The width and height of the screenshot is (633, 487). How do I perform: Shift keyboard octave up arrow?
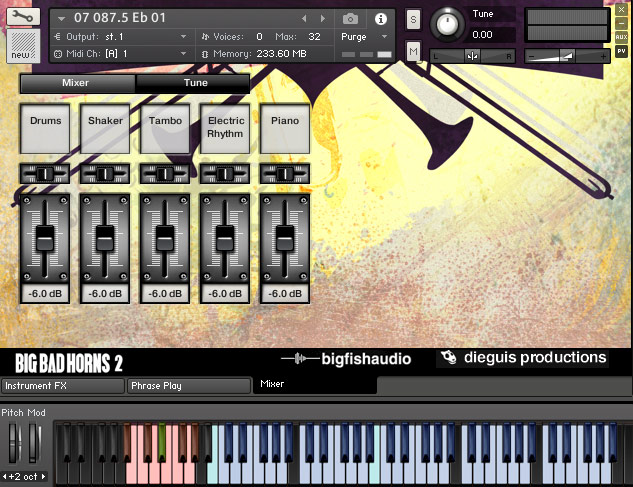click(43, 477)
